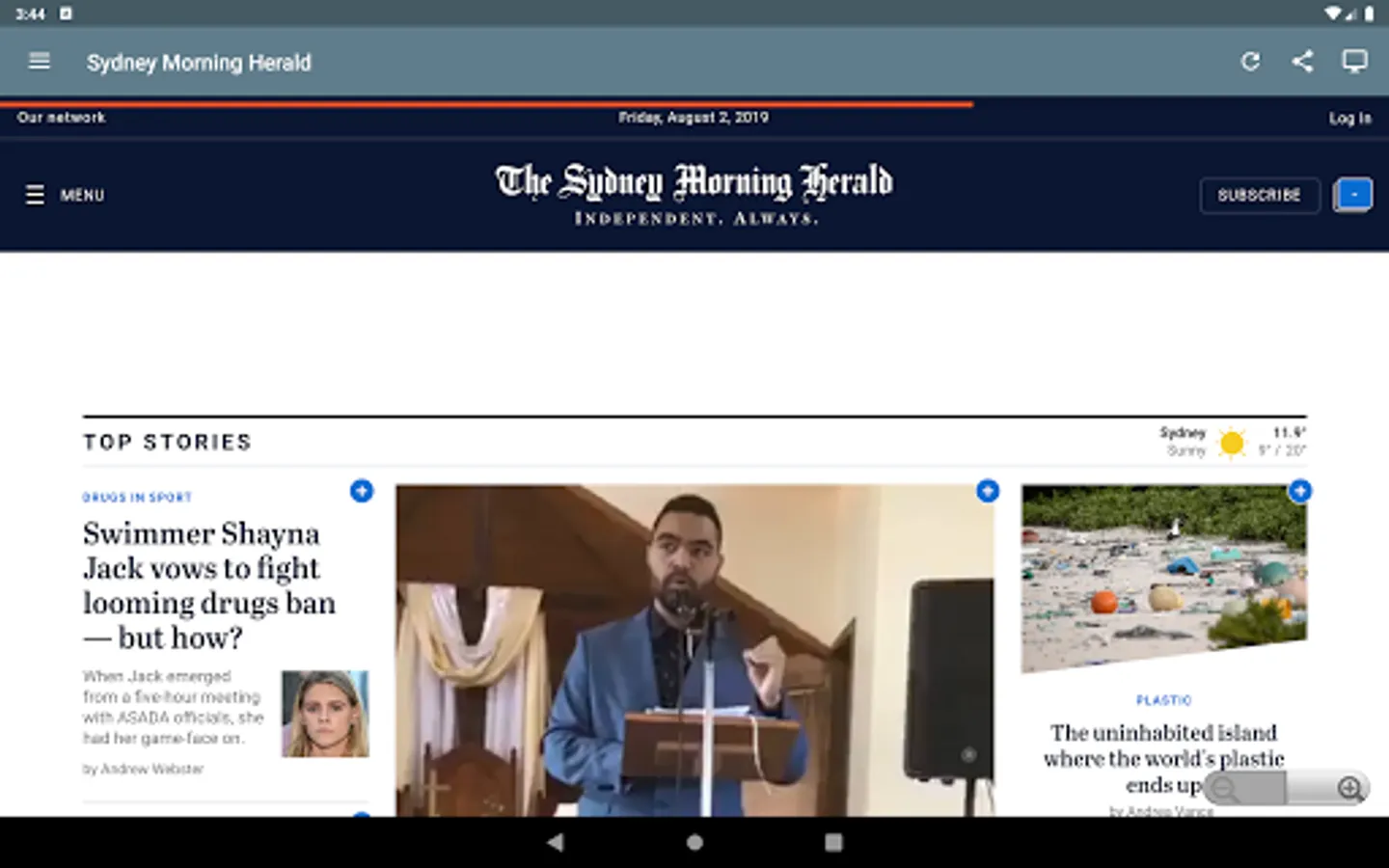The height and width of the screenshot is (868, 1389).
Task: Open Sydney sunny weather widget
Action: coord(1233,442)
